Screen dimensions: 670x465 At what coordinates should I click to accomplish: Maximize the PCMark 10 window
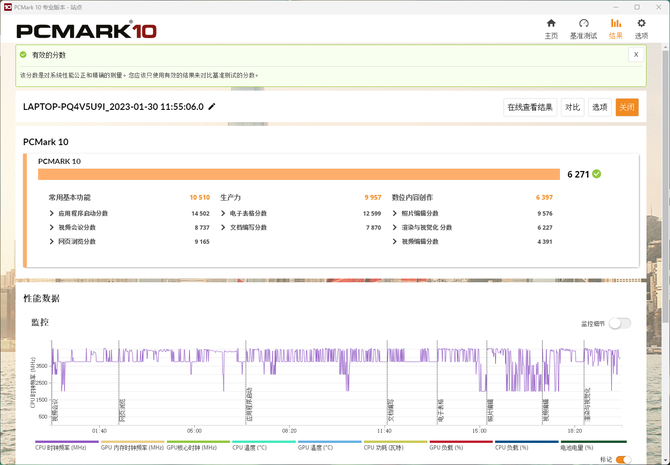[x=637, y=7]
